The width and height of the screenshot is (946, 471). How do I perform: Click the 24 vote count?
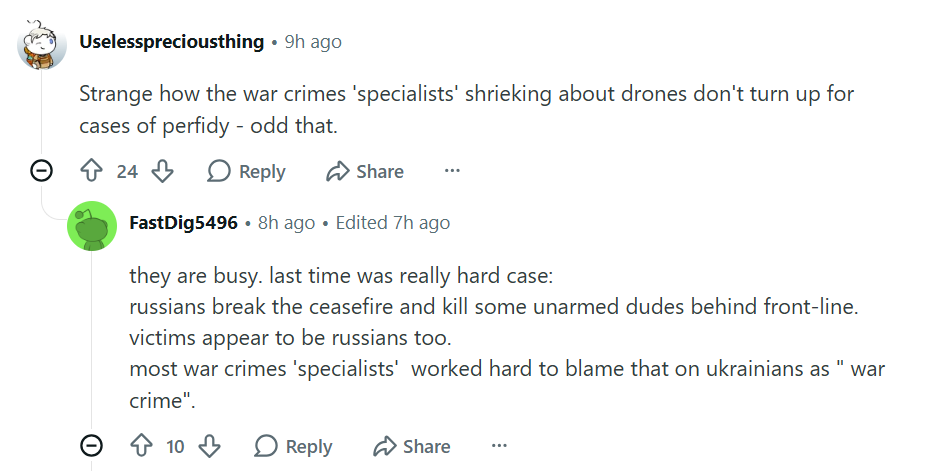[x=127, y=172]
